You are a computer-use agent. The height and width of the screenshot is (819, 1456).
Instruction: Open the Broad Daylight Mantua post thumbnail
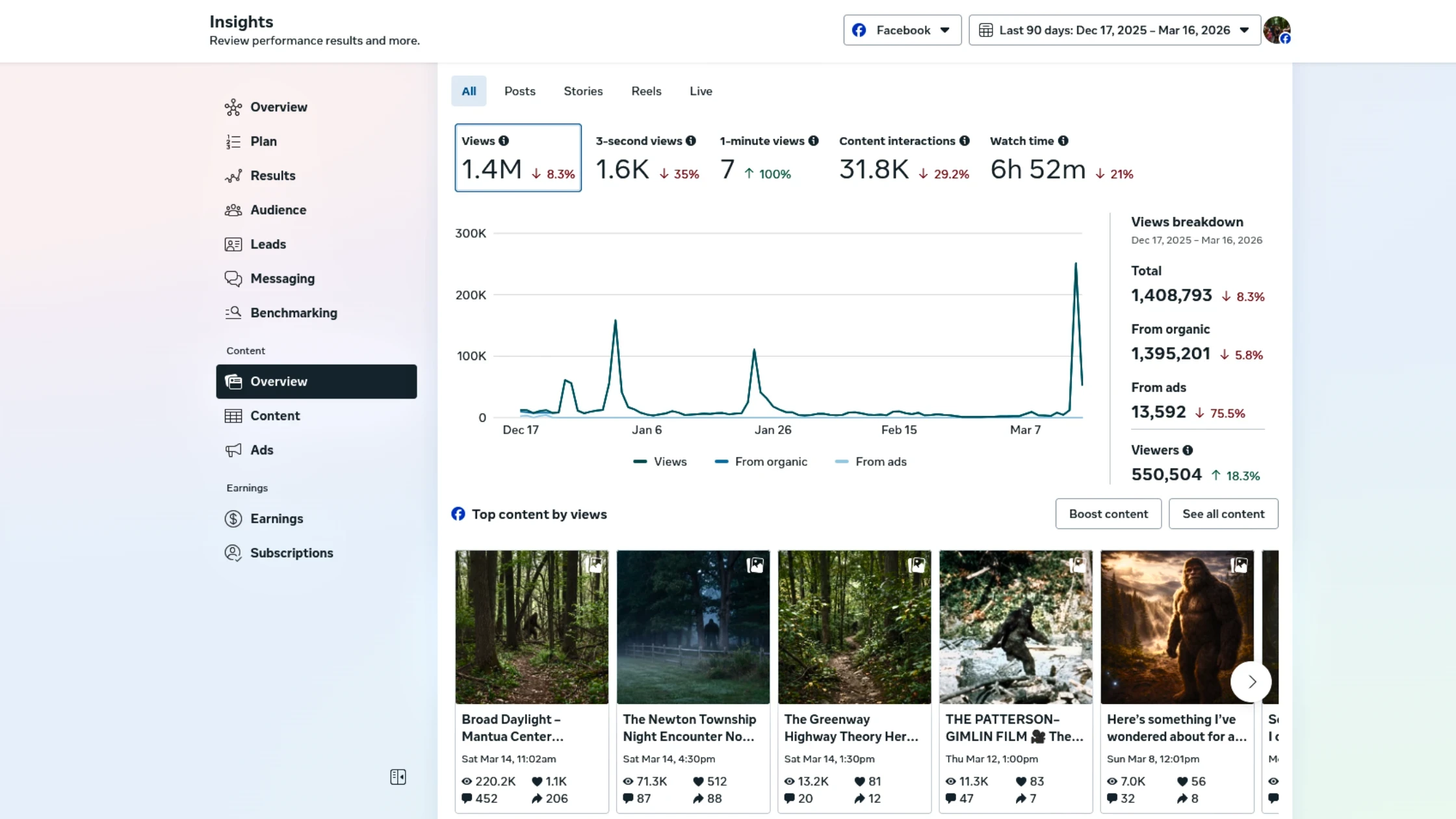(532, 627)
